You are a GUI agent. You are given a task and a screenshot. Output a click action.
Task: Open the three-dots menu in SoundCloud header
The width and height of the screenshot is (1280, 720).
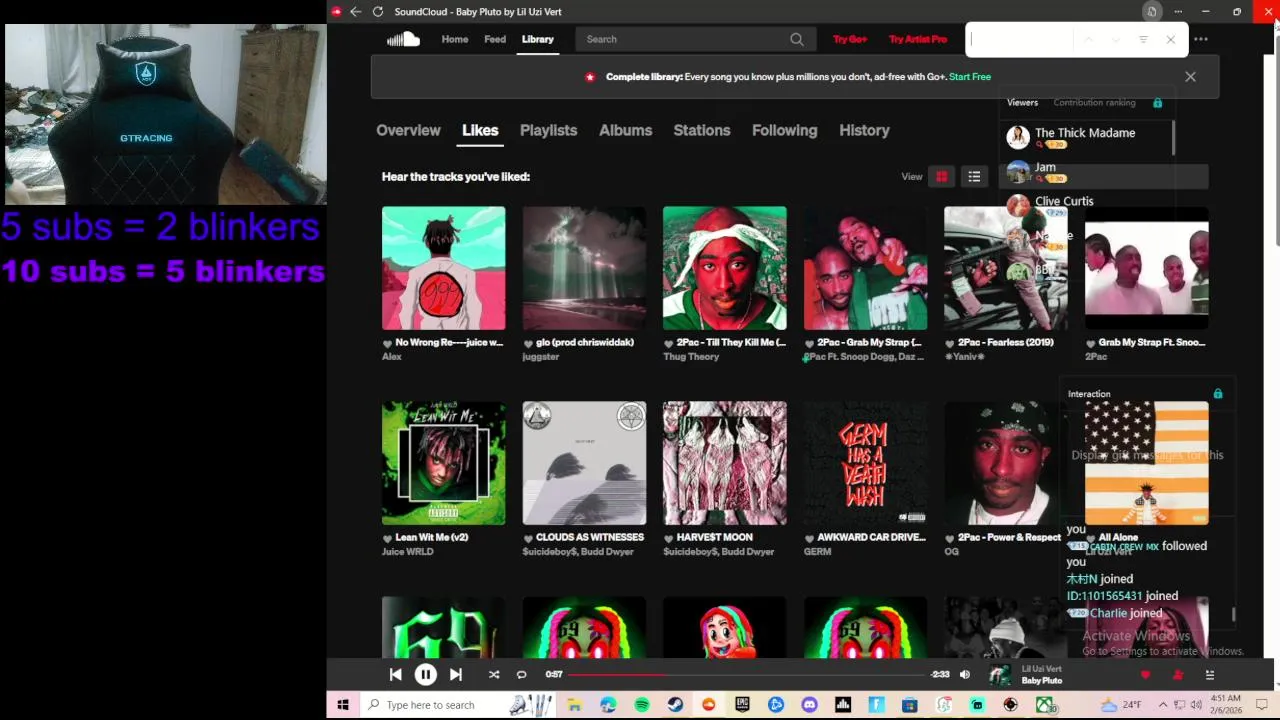tap(1201, 39)
